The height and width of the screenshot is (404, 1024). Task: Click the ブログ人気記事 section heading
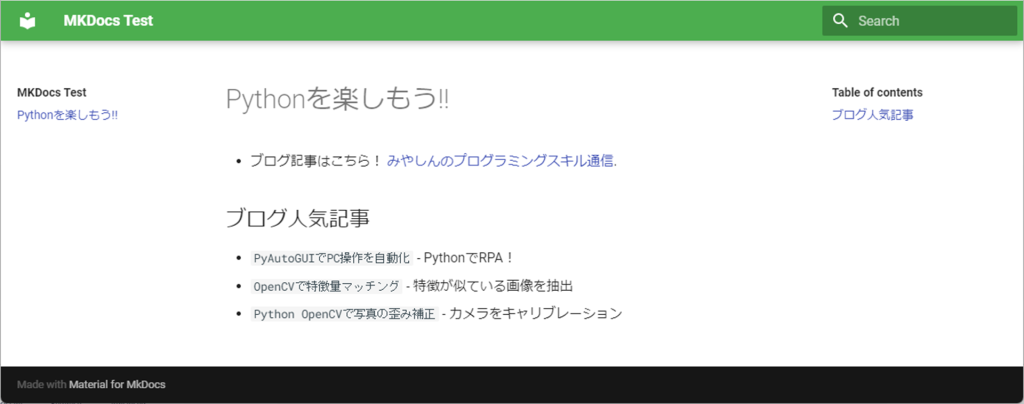coord(300,218)
